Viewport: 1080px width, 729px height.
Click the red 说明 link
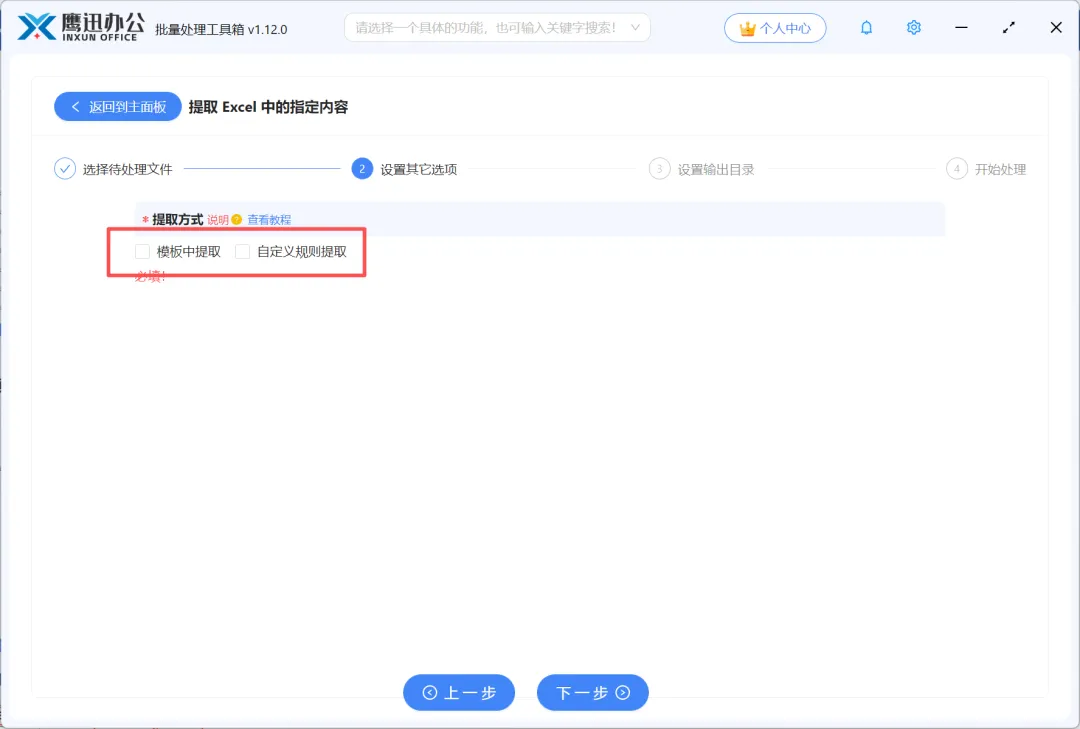[218, 220]
